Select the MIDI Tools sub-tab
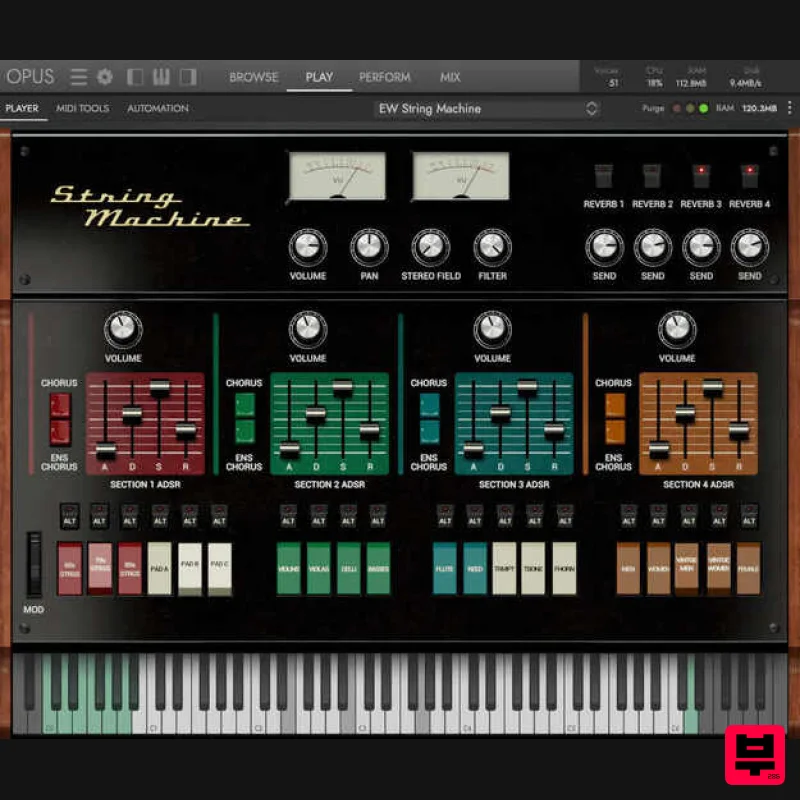The image size is (800, 800). (82, 108)
